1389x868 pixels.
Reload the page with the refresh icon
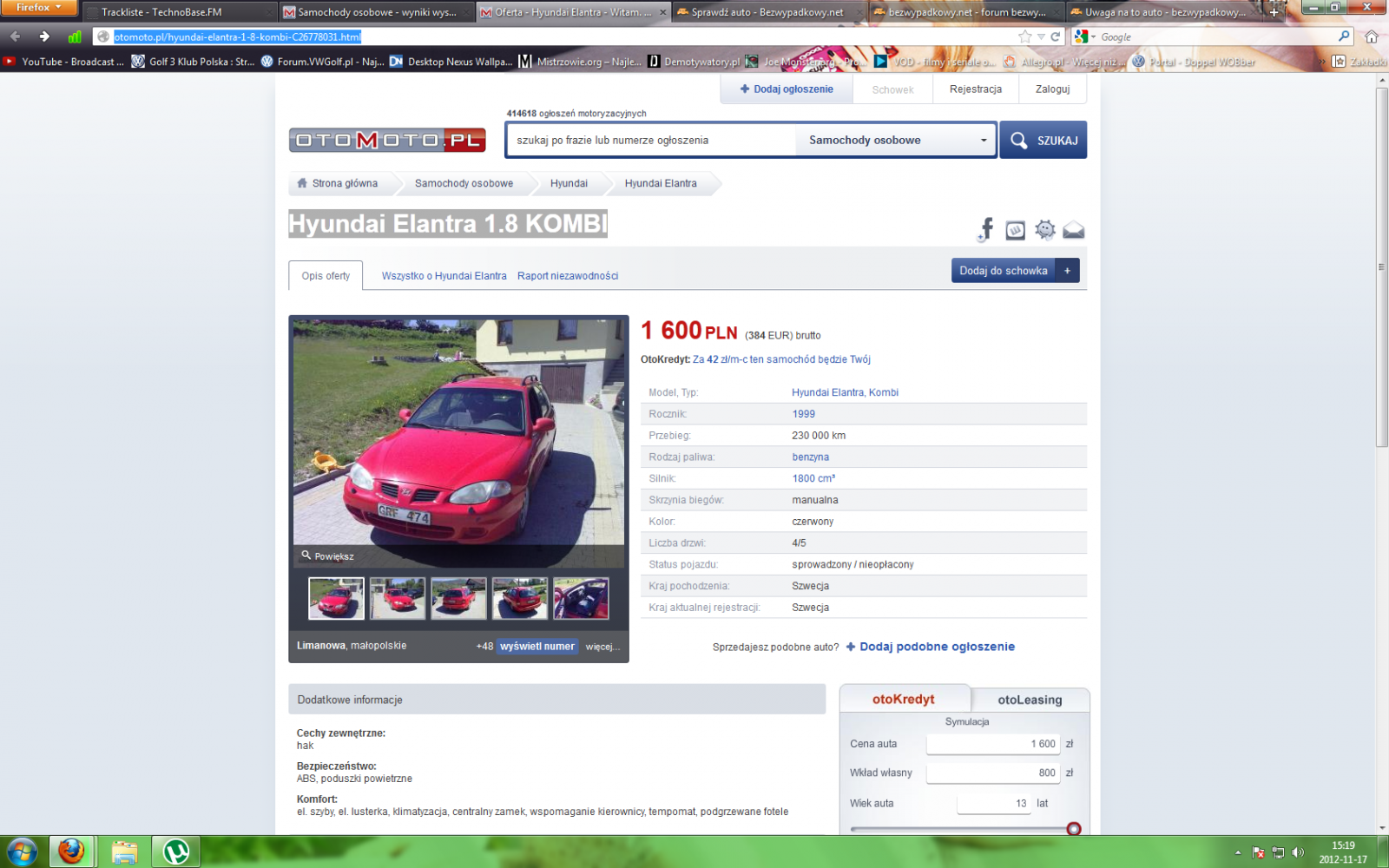1056,36
